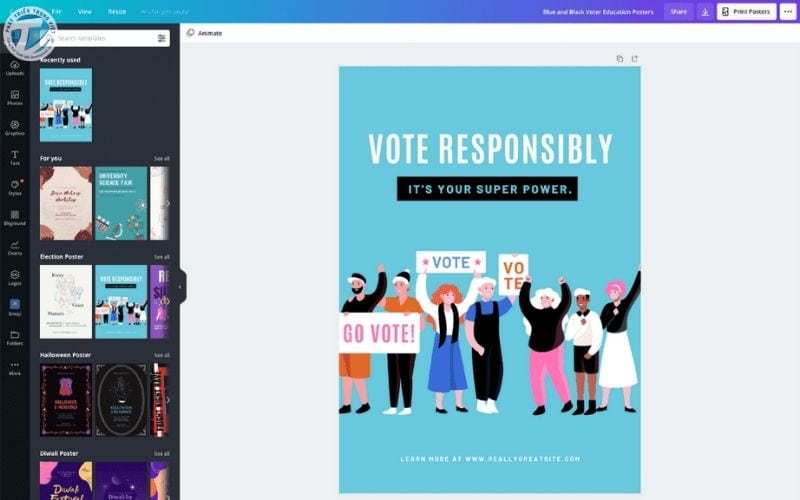
Task: Click the Print Posters button
Action: 746,12
